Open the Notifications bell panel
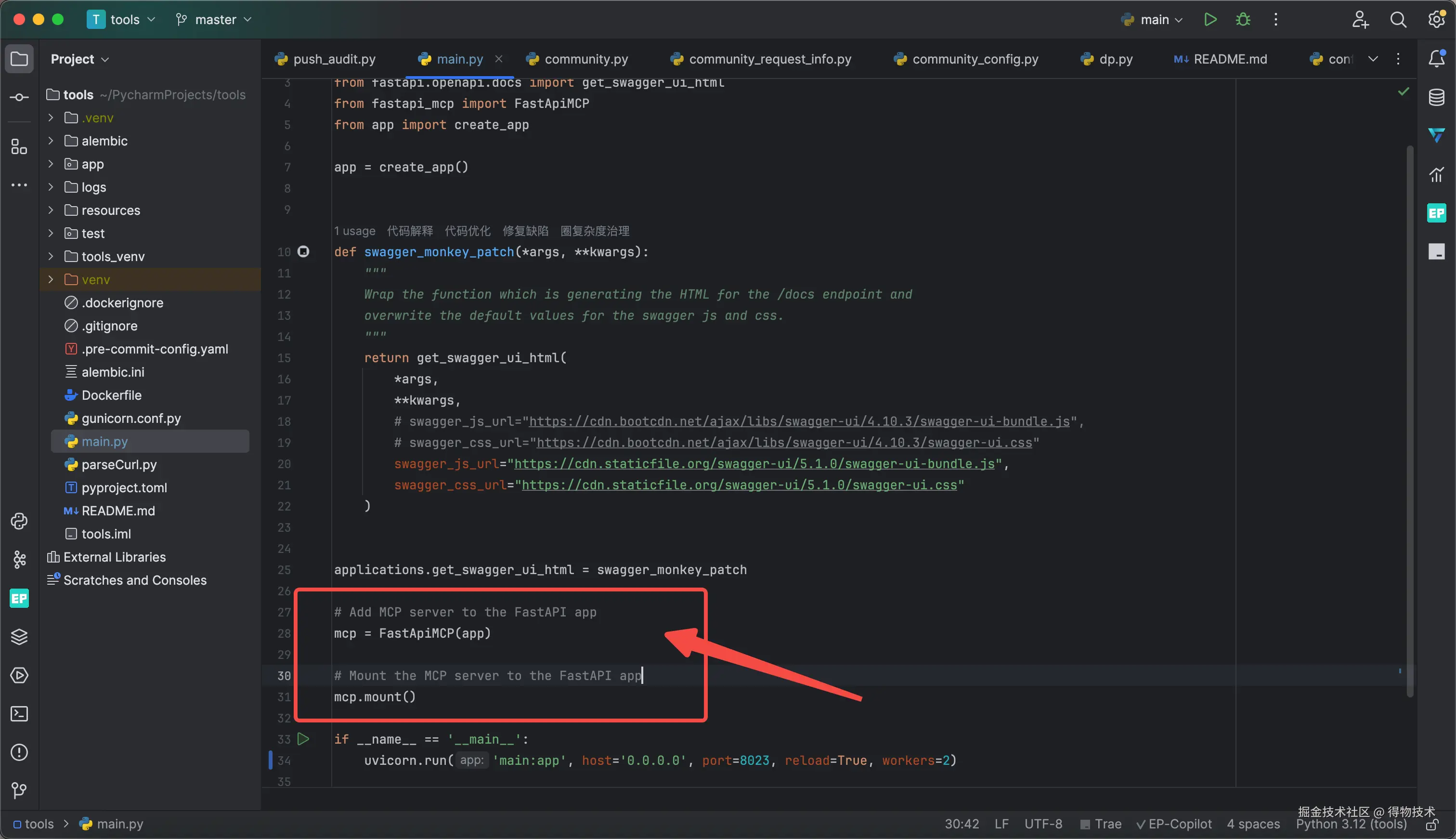 1436,58
